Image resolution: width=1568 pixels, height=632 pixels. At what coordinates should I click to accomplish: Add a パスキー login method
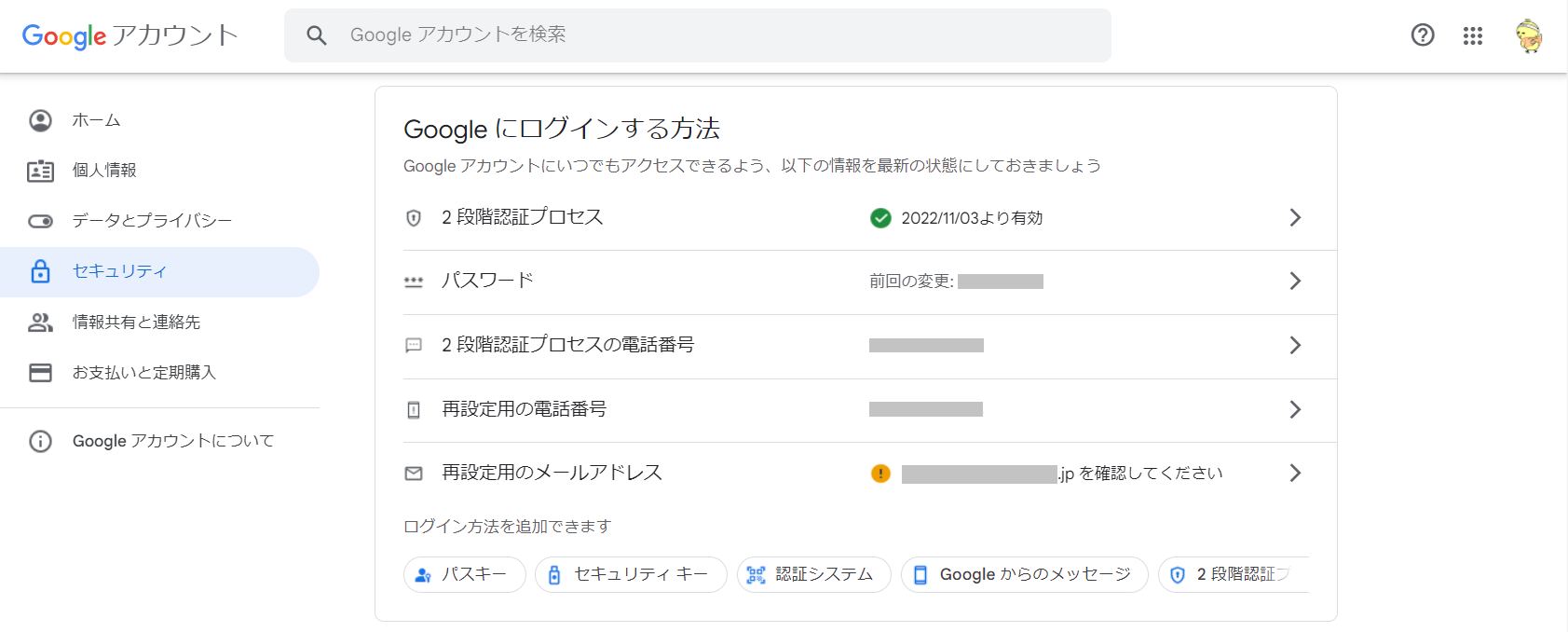tap(465, 574)
